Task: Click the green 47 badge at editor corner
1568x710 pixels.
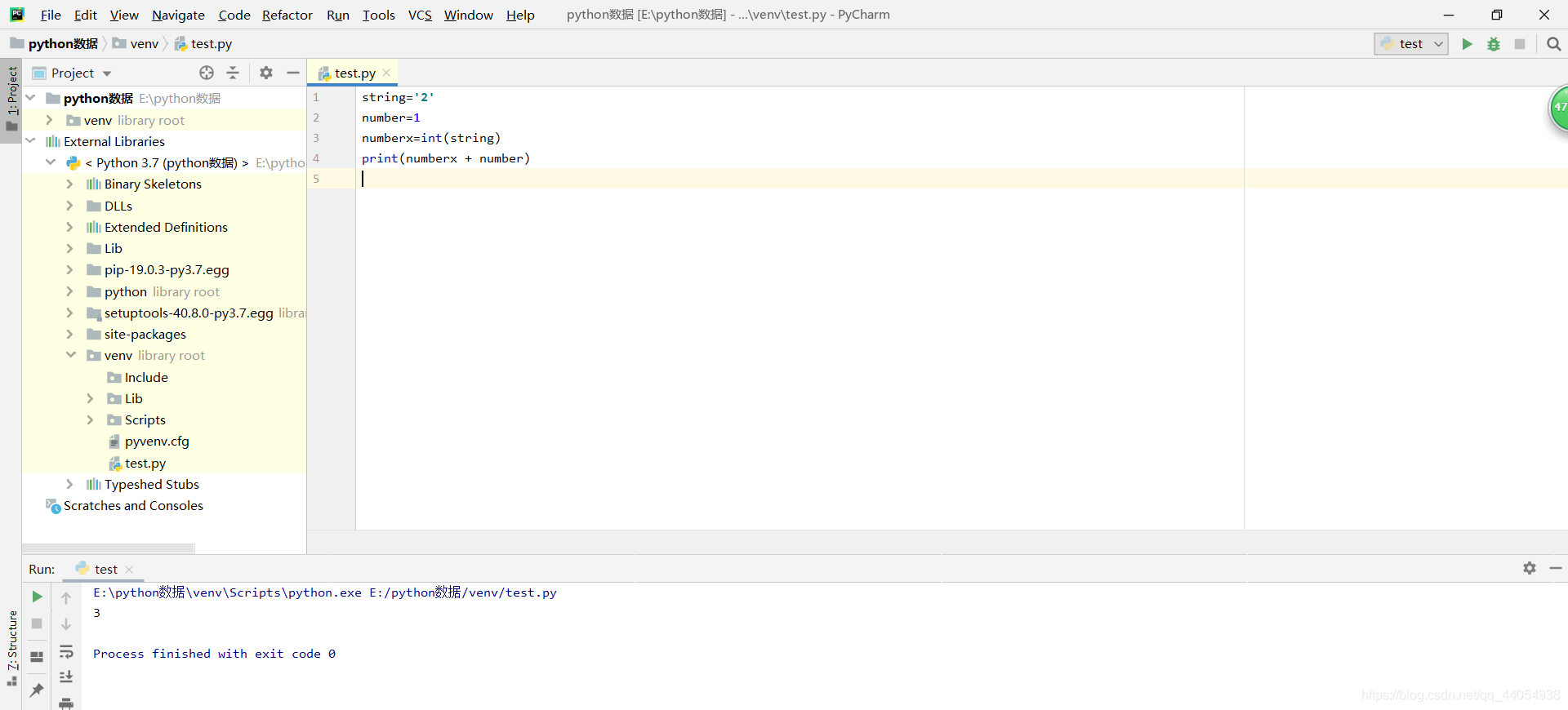Action: pos(1559,107)
